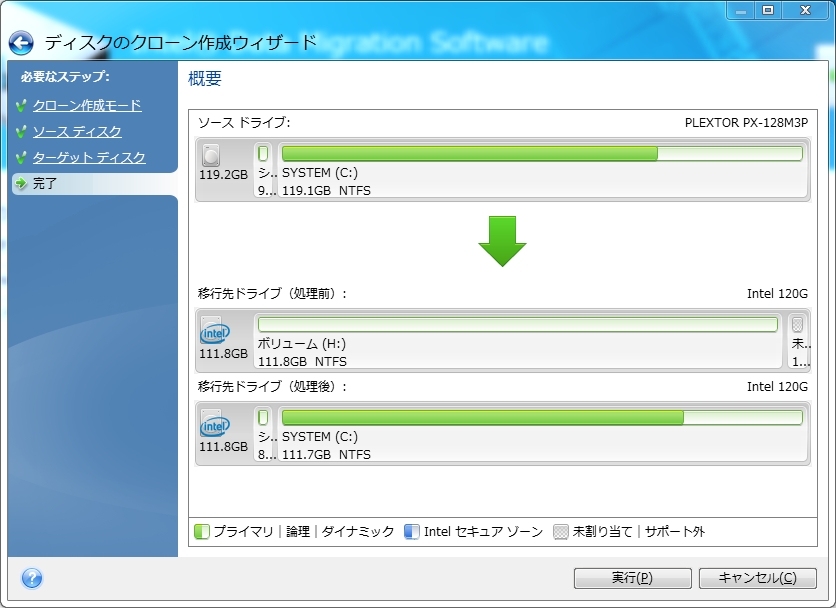Open help via the question mark icon
This screenshot has width=836, height=608.
tap(32, 578)
